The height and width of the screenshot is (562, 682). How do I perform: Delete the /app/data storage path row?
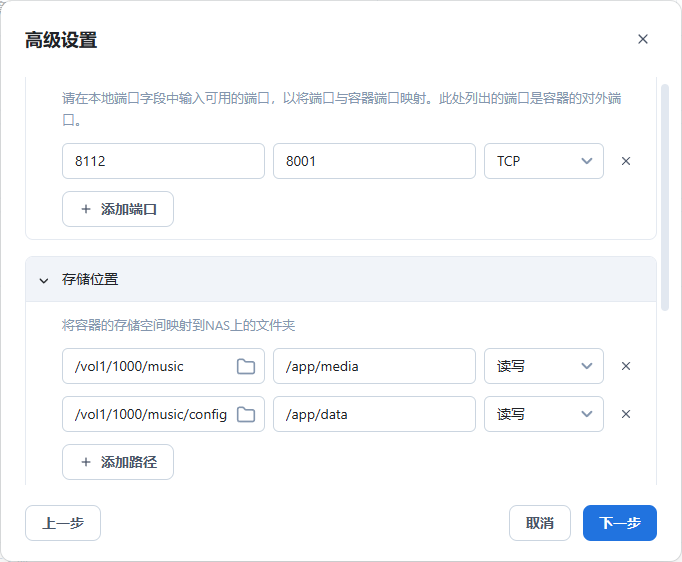626,414
